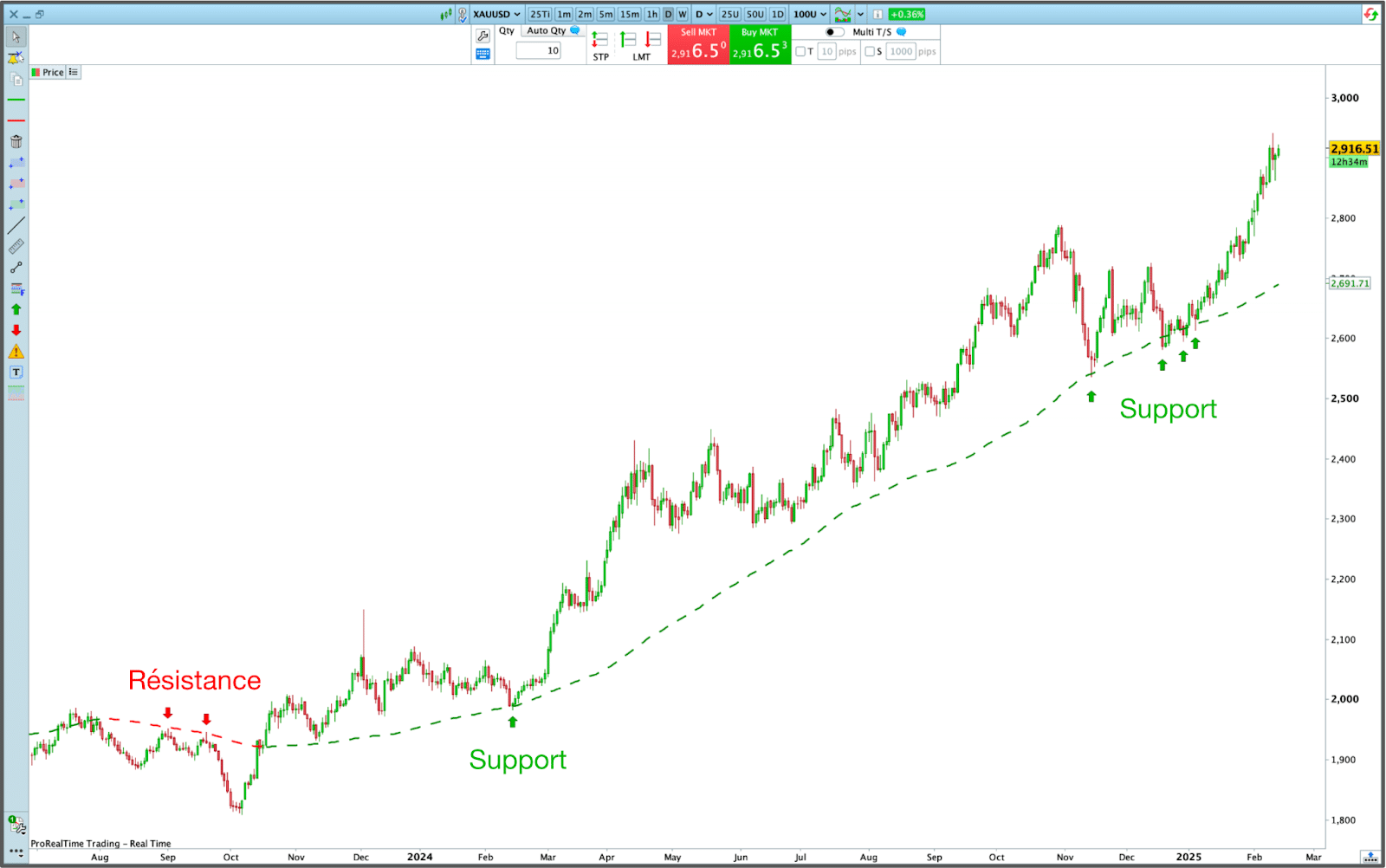Select the red down arrow tool

16,330
